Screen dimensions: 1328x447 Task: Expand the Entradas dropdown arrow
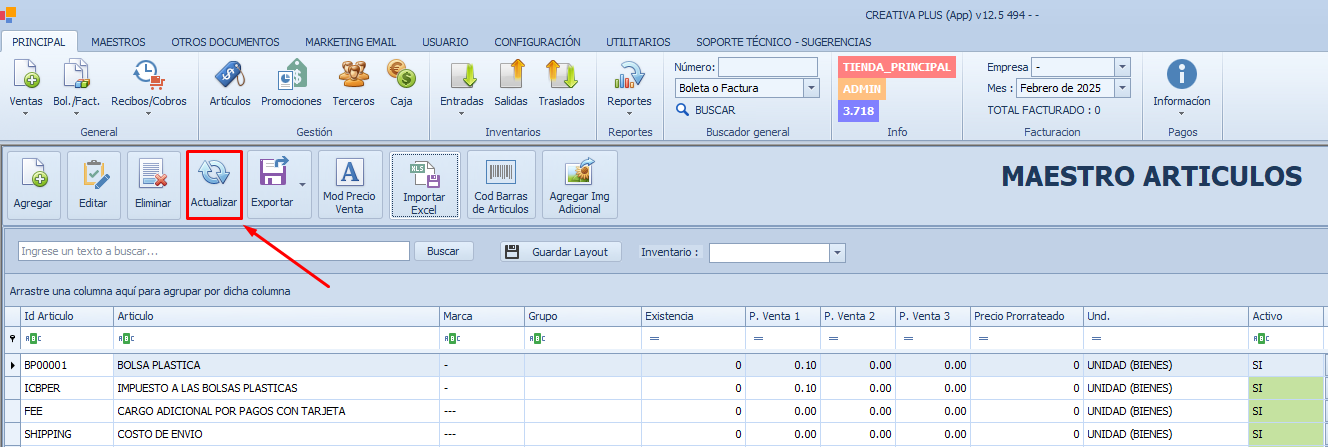tap(462, 113)
